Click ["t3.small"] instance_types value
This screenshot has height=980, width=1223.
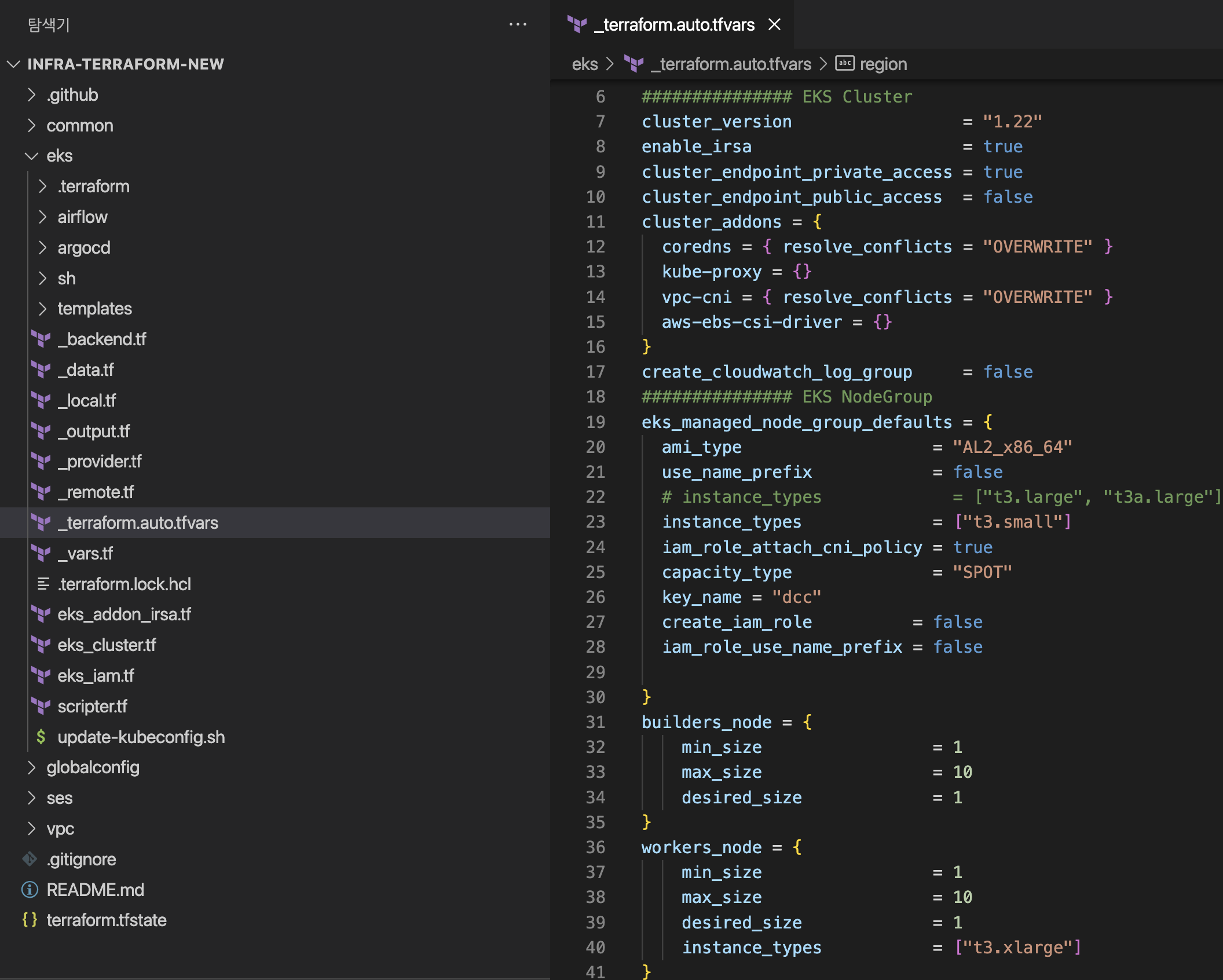coord(1012,522)
